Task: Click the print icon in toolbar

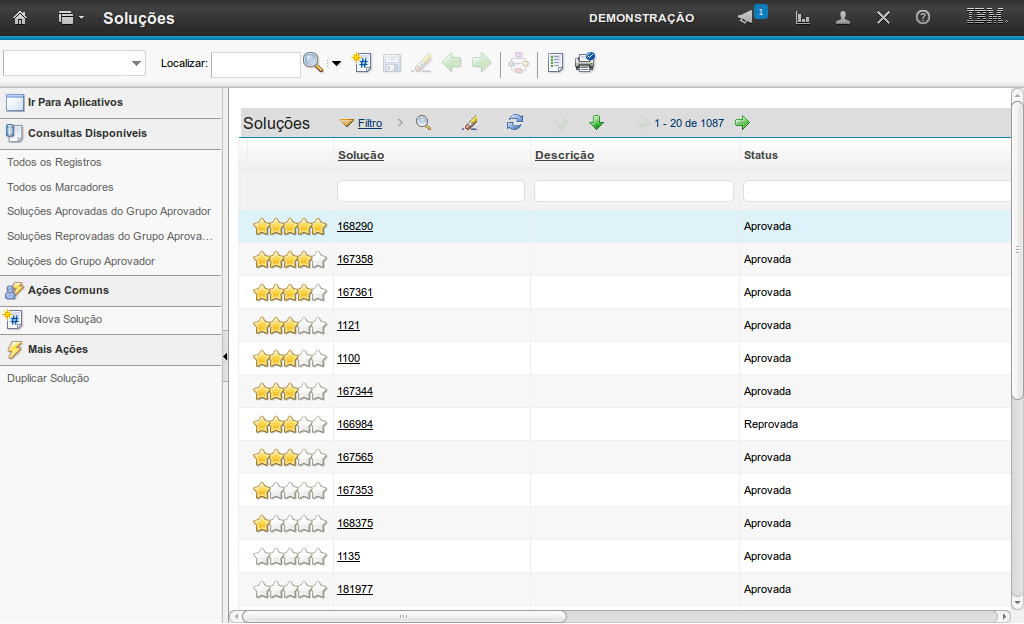Action: click(x=585, y=63)
